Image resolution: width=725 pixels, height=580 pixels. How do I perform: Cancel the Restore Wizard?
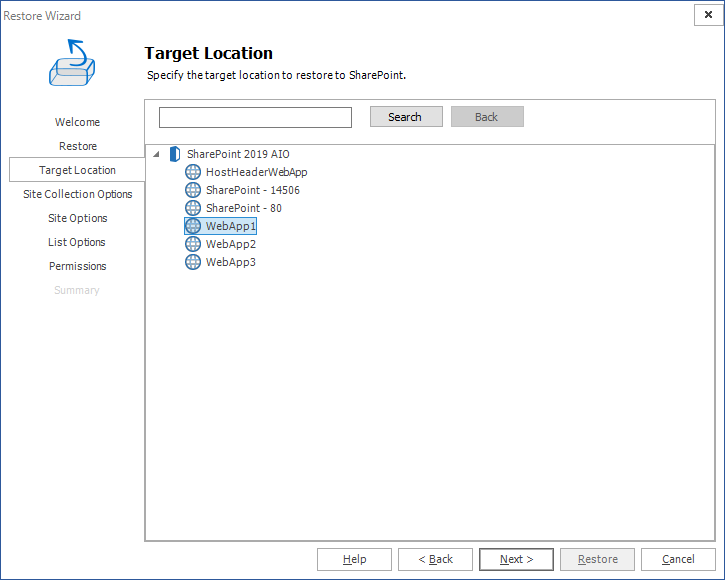(x=678, y=560)
